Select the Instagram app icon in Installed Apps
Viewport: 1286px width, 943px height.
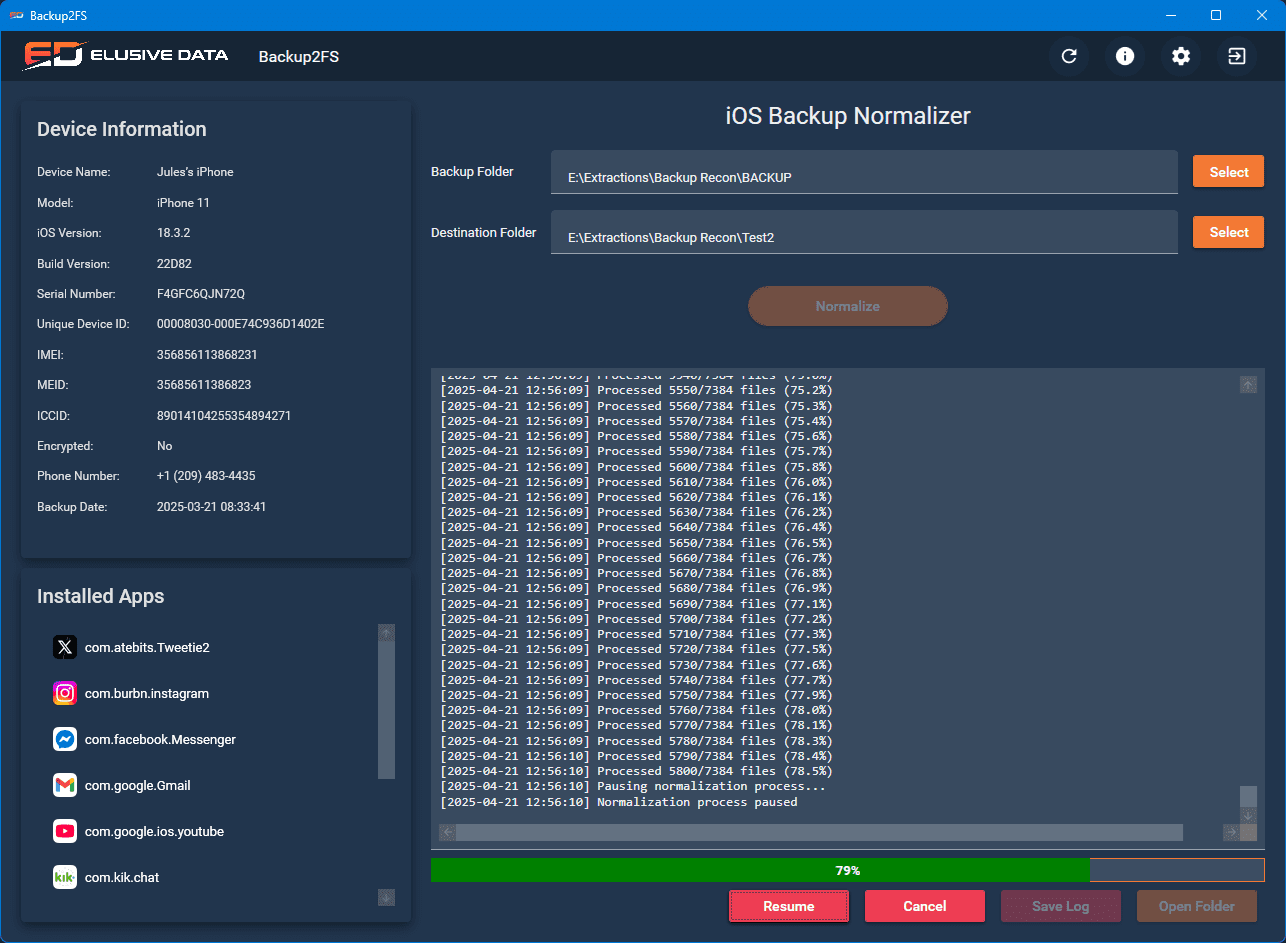(x=65, y=693)
